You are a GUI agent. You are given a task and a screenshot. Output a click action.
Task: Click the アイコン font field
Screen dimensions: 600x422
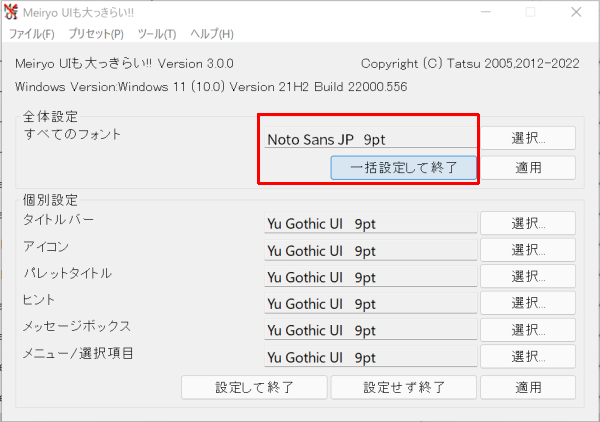[370, 250]
